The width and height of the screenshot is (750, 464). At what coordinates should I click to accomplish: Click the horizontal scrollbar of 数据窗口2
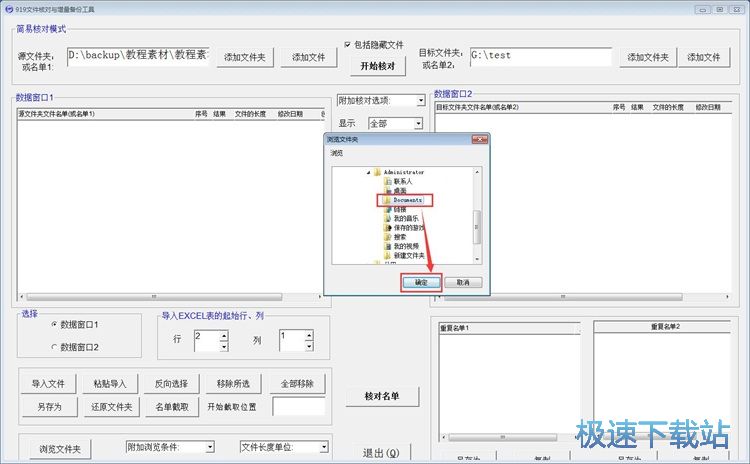(582, 297)
